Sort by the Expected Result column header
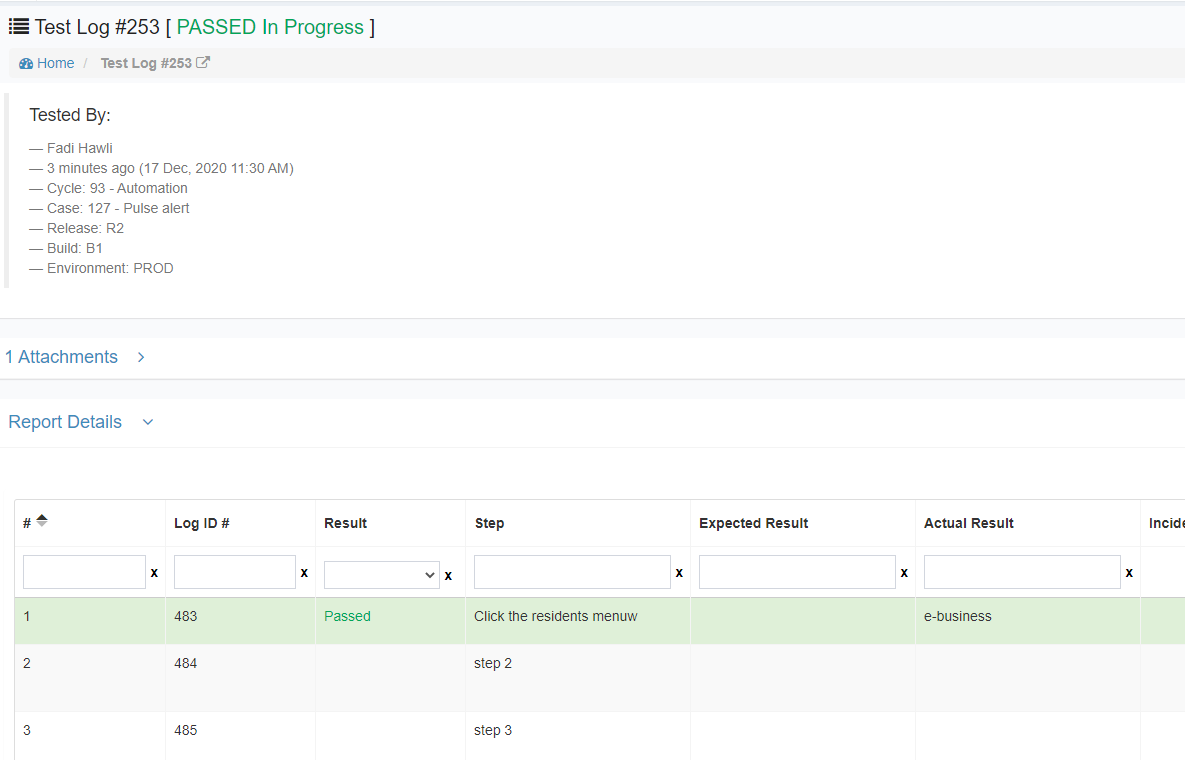The image size is (1185, 760). 753,524
